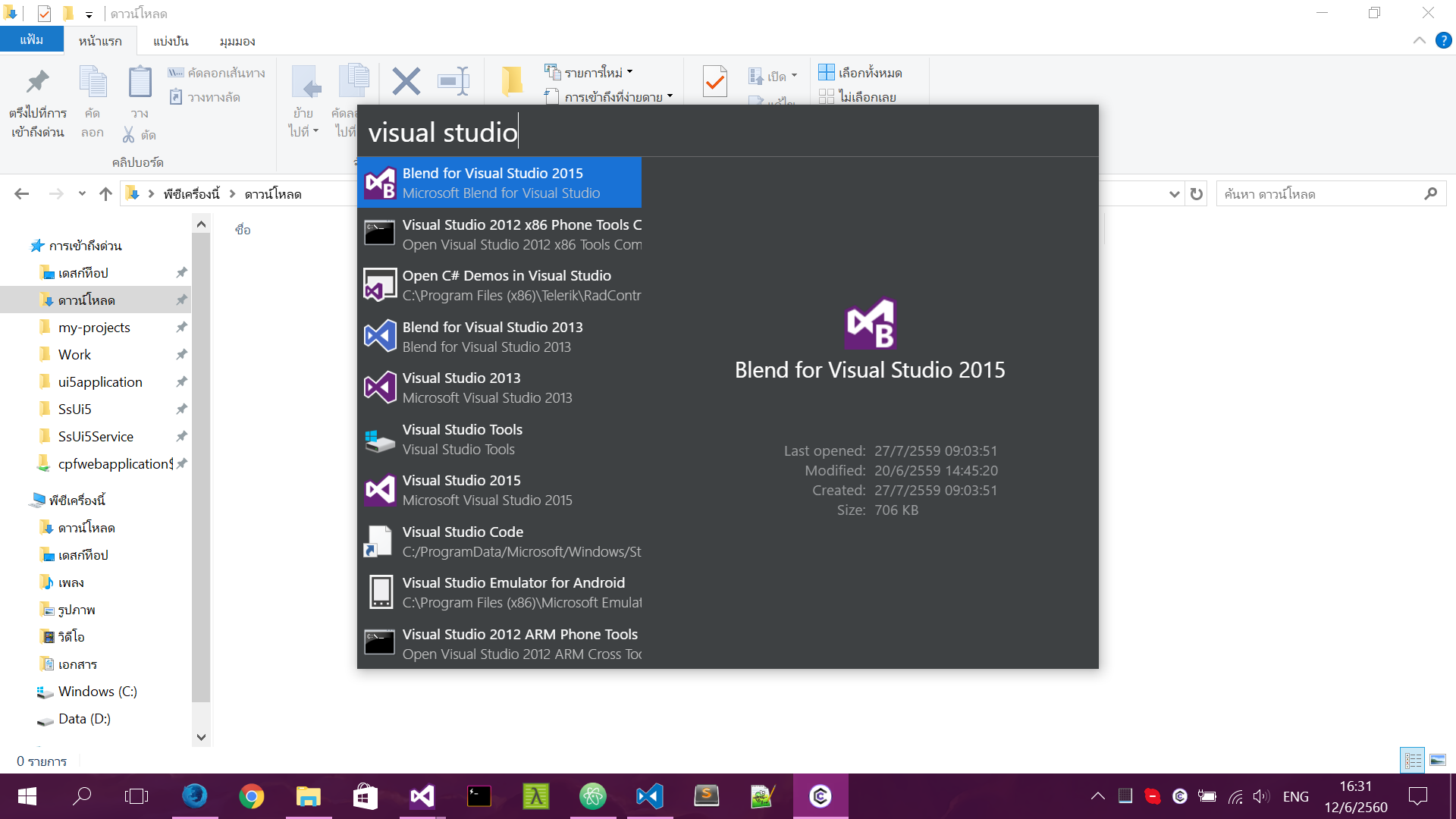Launch Blend for Visual Studio 2013 result
The height and width of the screenshot is (819, 1456).
pyautogui.click(x=500, y=337)
